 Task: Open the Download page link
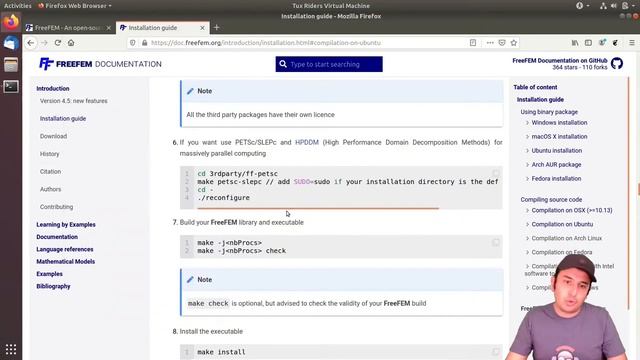53,136
